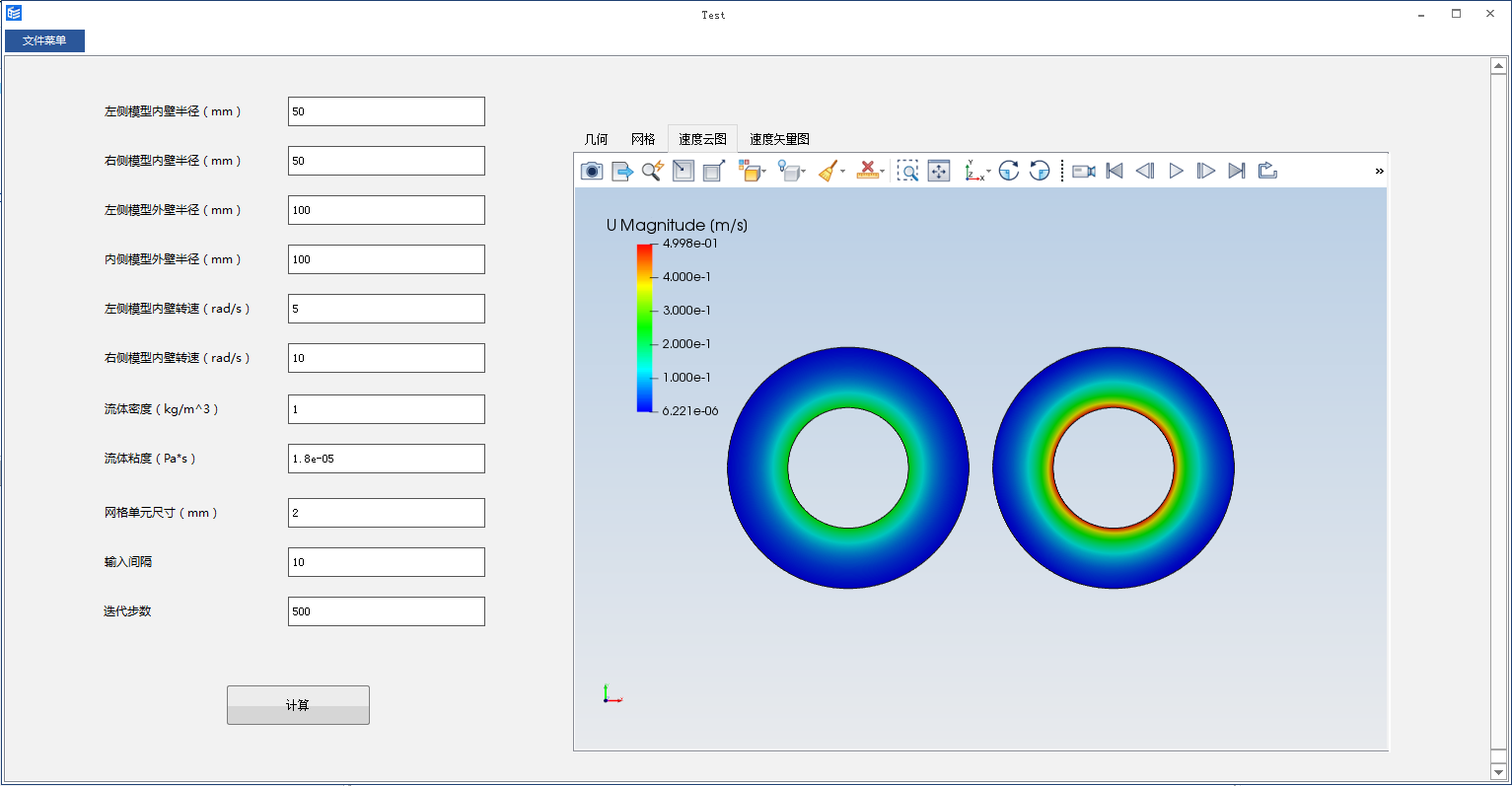Click the XYZ axes orientation icon
Screen dimensions: 1512x786
973,171
